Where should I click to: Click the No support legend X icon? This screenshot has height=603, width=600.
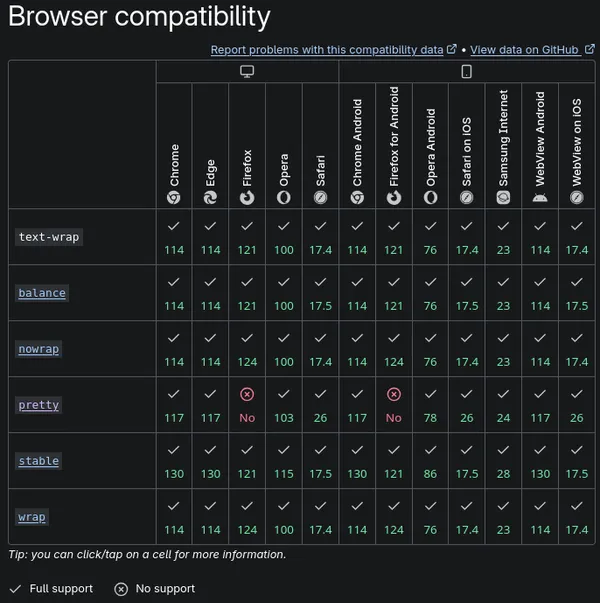tap(121, 589)
